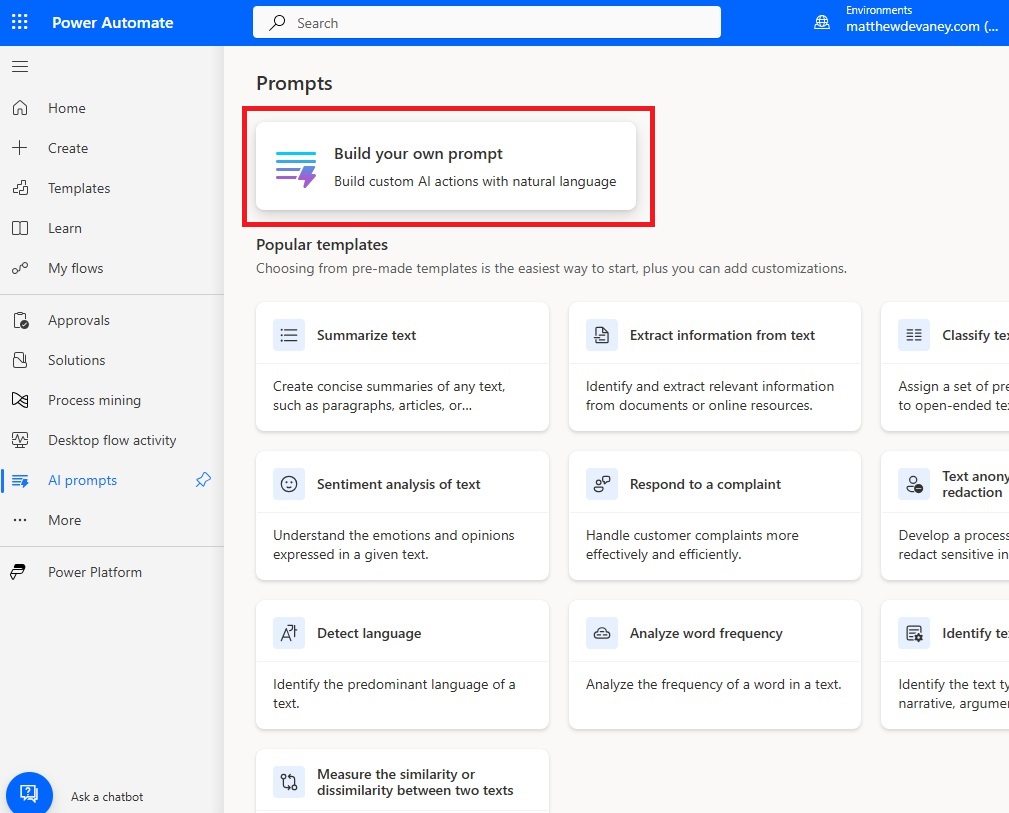
Task: Open the Power Platform link
Action: click(95, 572)
